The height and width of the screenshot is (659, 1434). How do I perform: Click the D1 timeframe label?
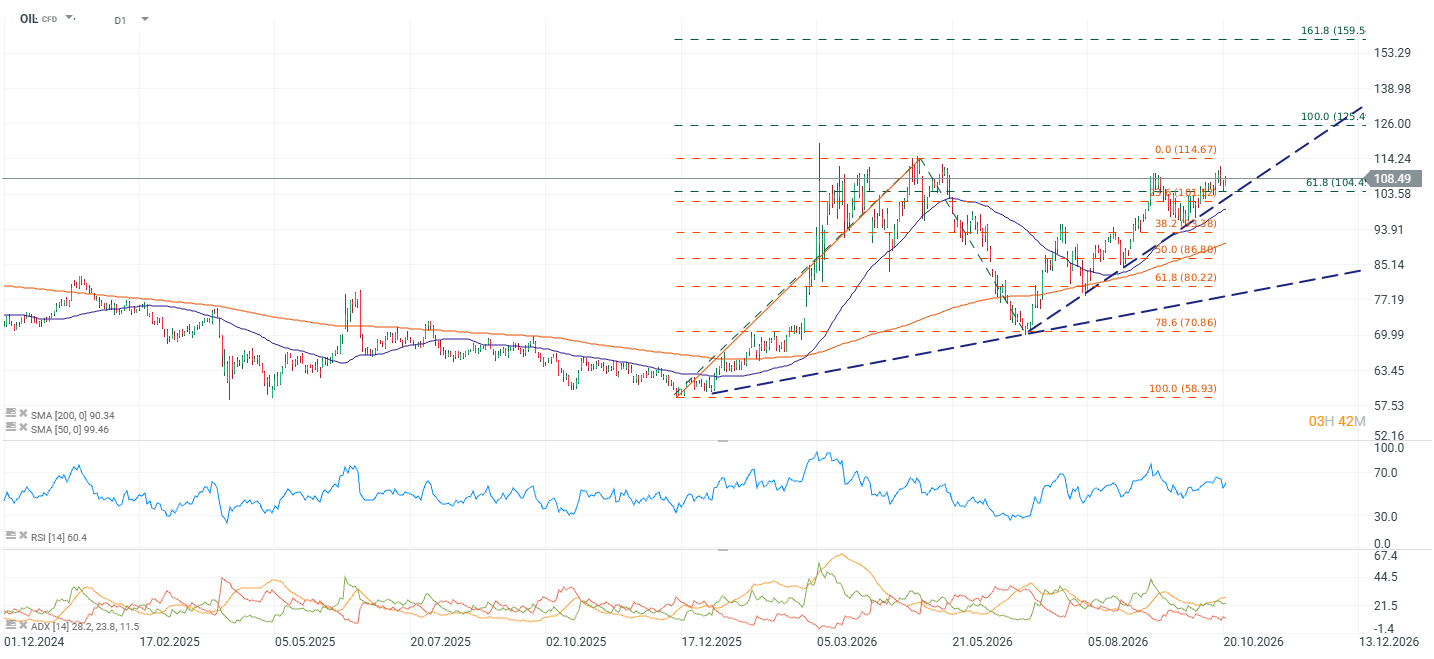(120, 19)
